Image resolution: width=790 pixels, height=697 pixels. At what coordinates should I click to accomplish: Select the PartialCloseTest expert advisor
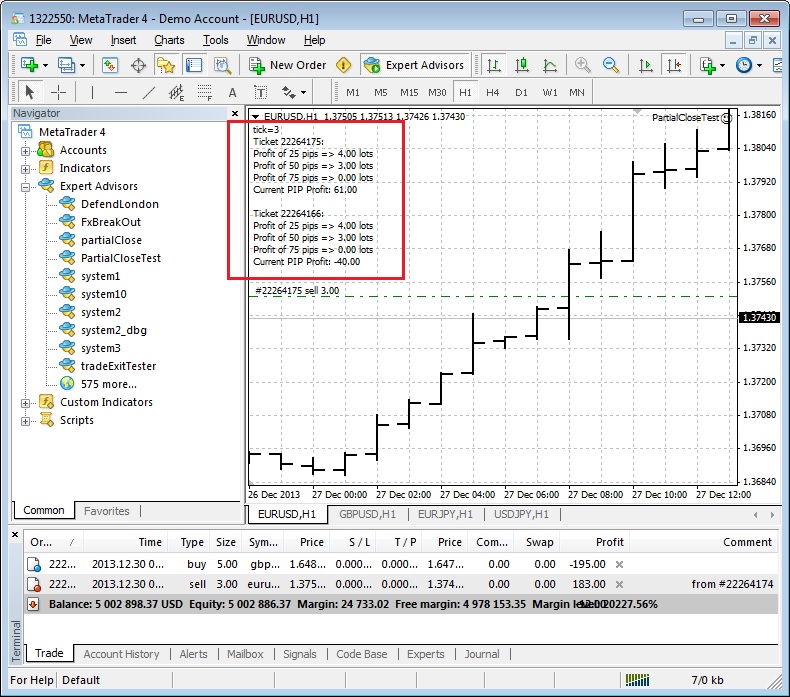click(x=120, y=258)
